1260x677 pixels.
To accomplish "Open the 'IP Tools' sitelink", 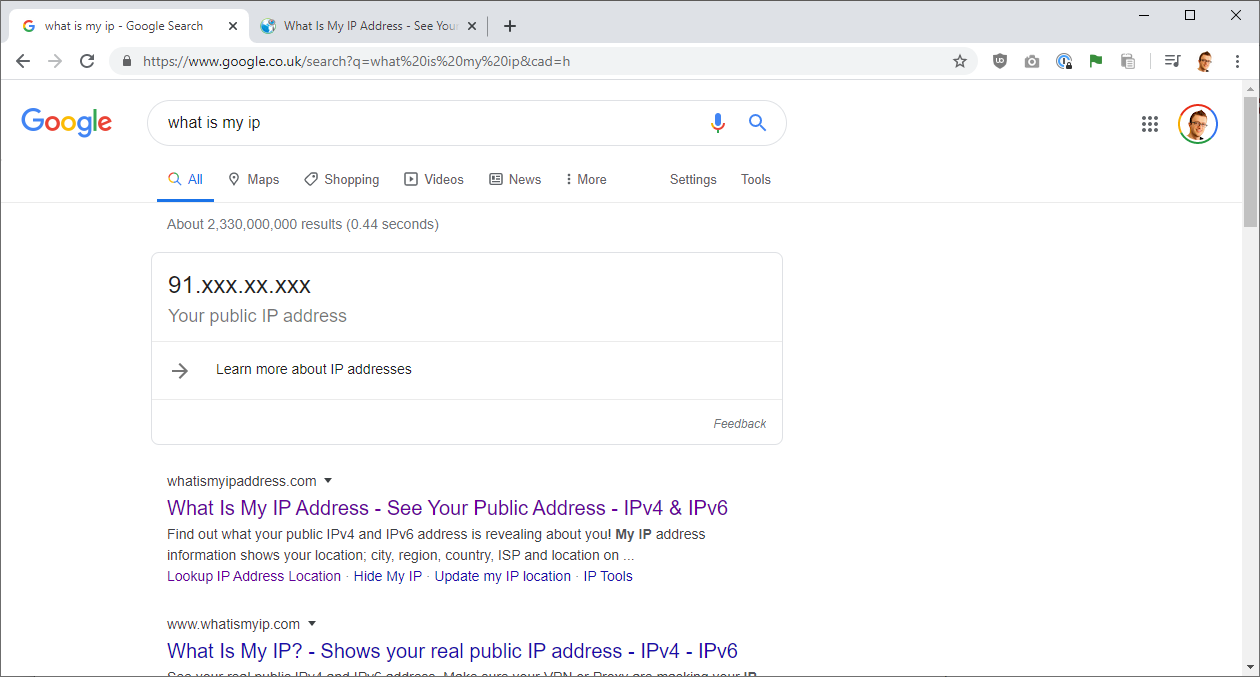I will point(608,576).
